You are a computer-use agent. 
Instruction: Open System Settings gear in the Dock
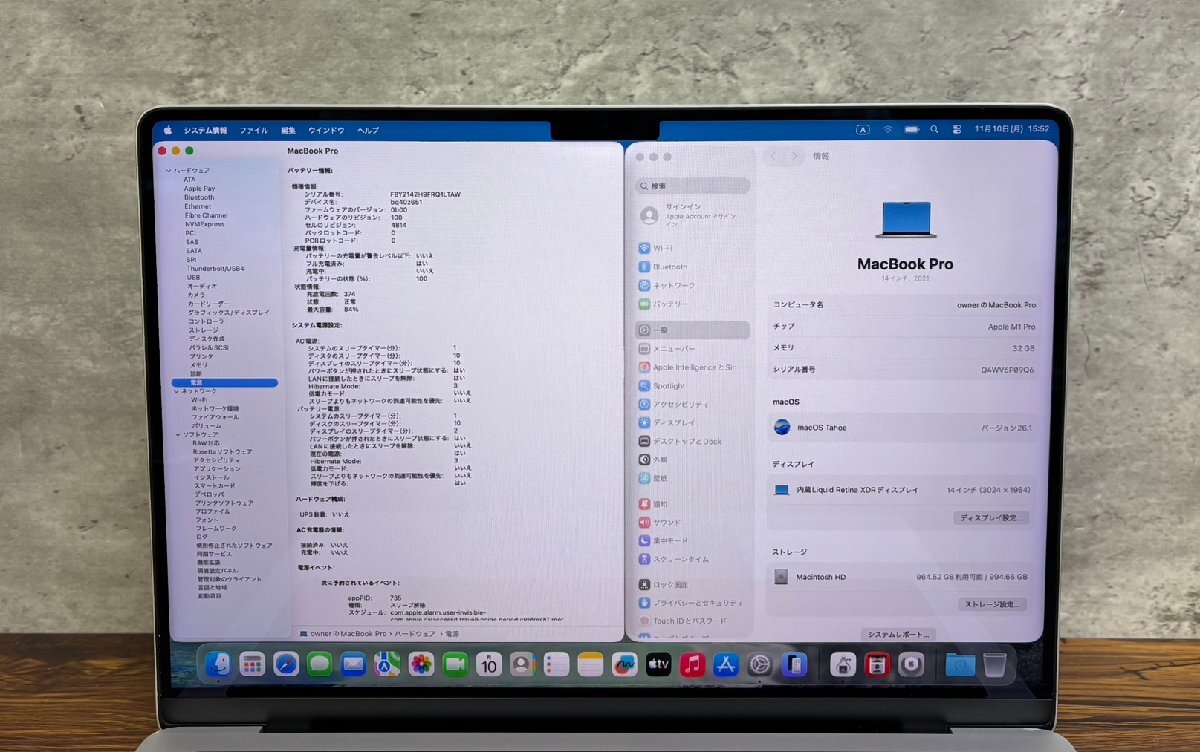(x=760, y=664)
